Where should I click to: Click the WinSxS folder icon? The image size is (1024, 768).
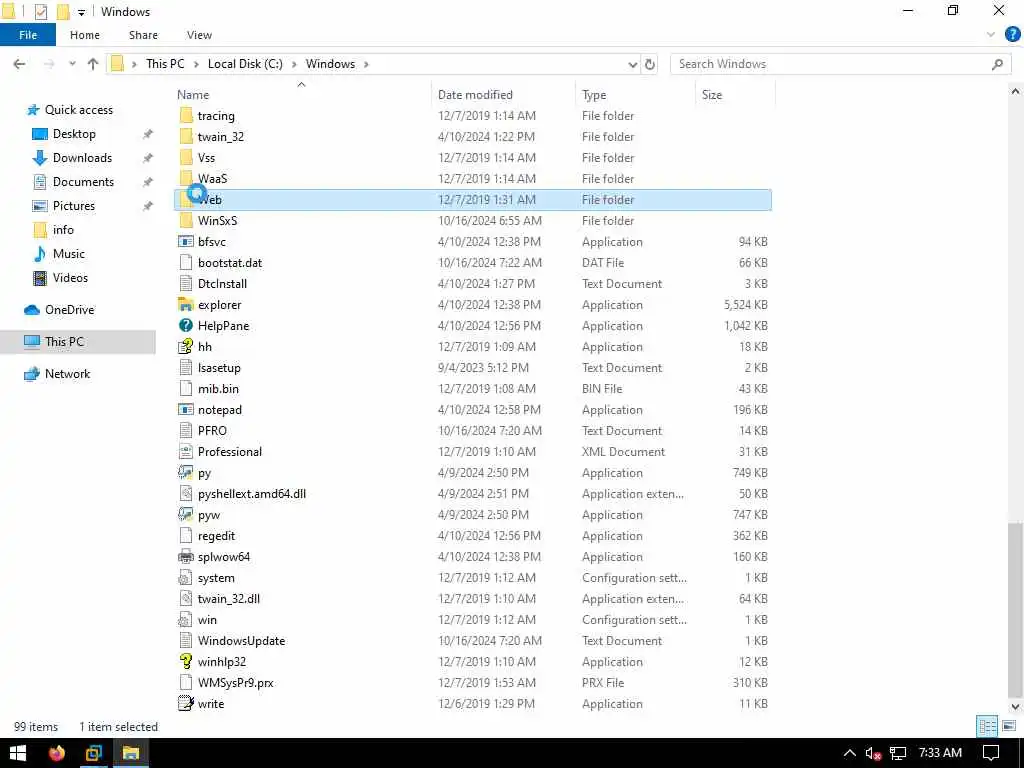click(186, 221)
